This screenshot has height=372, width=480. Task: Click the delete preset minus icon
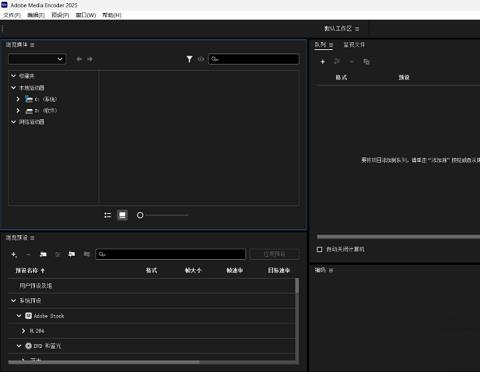point(28,255)
